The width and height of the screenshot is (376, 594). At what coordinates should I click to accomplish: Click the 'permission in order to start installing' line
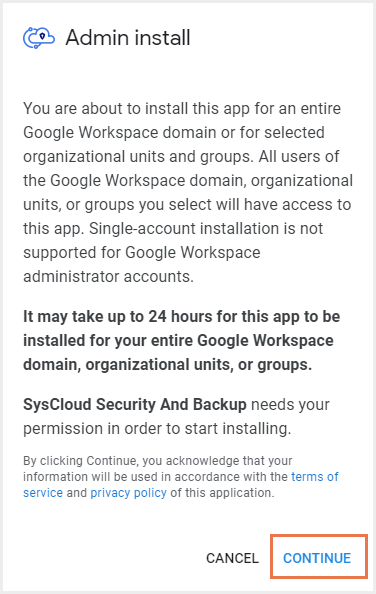(x=157, y=429)
